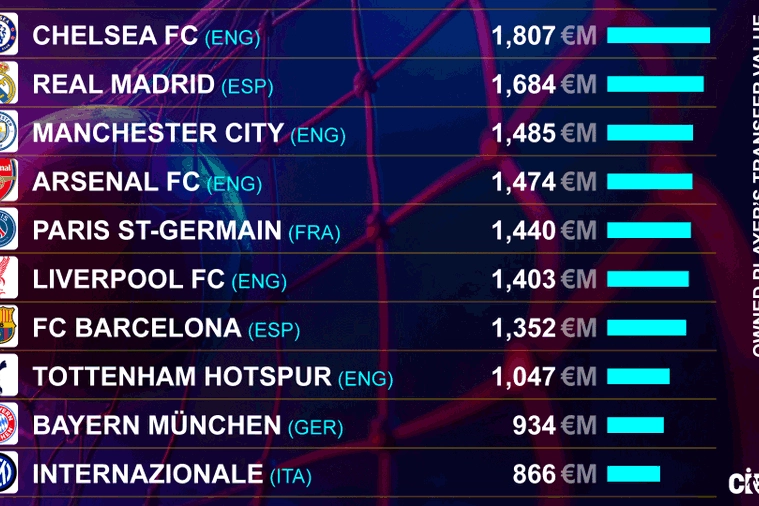
Task: Select the REAL MADRID team name
Action: pos(123,84)
